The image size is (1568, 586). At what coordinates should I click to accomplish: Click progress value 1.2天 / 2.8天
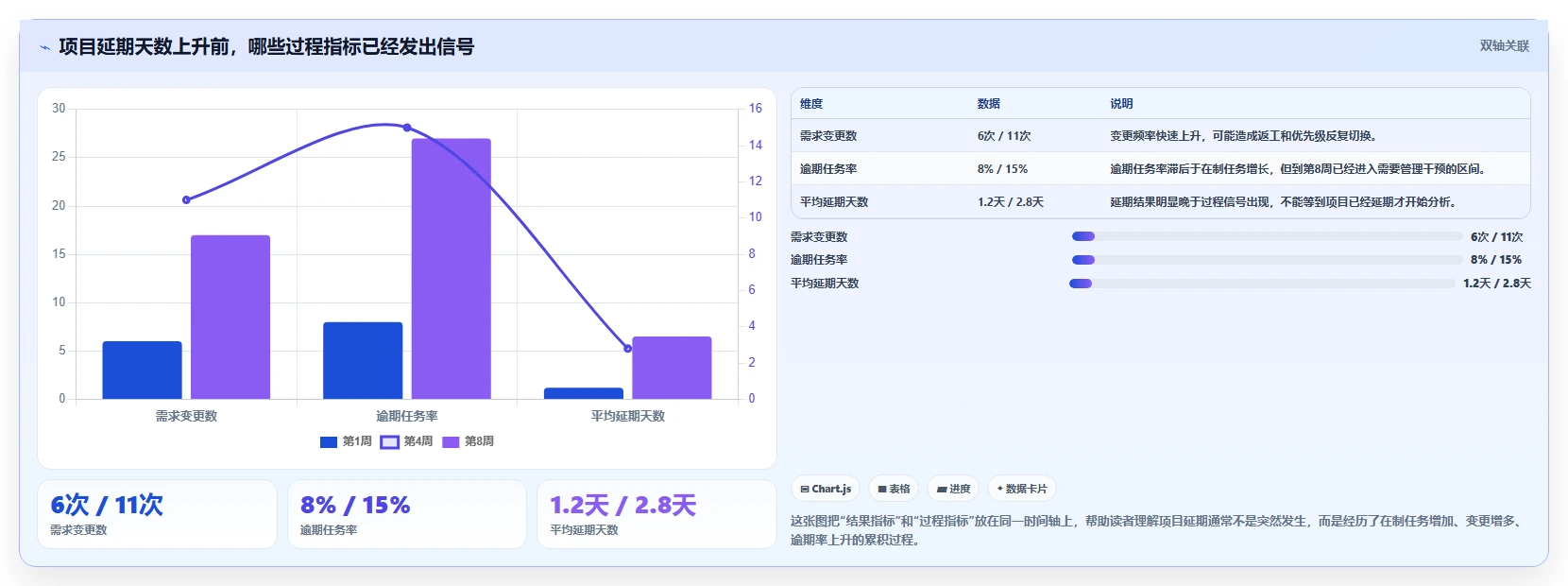(1497, 284)
